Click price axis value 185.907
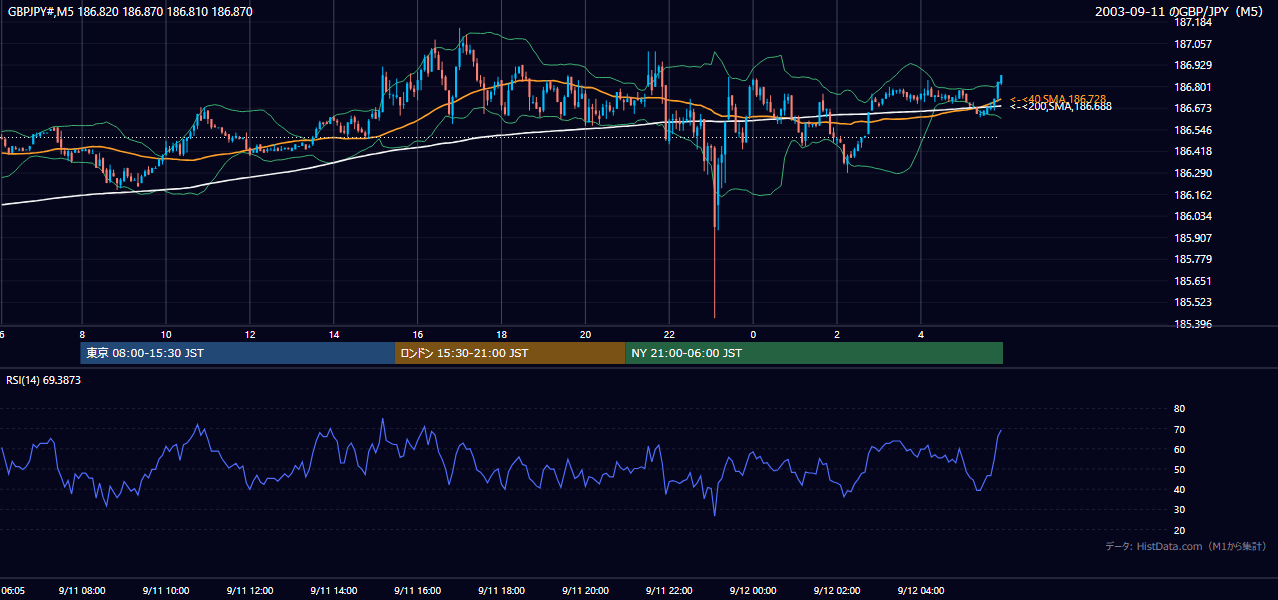 1193,238
